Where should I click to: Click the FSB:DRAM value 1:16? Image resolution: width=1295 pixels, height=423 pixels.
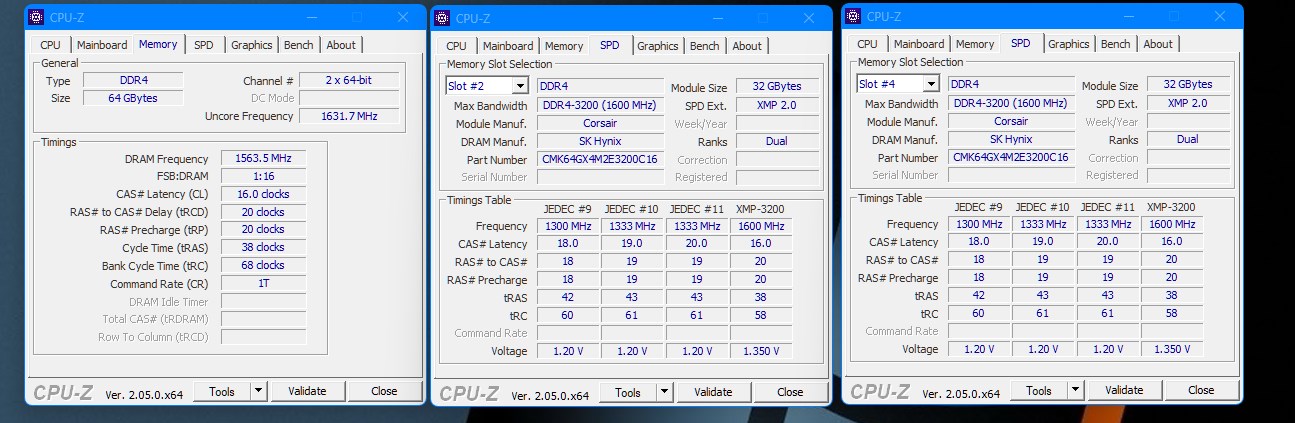point(263,177)
